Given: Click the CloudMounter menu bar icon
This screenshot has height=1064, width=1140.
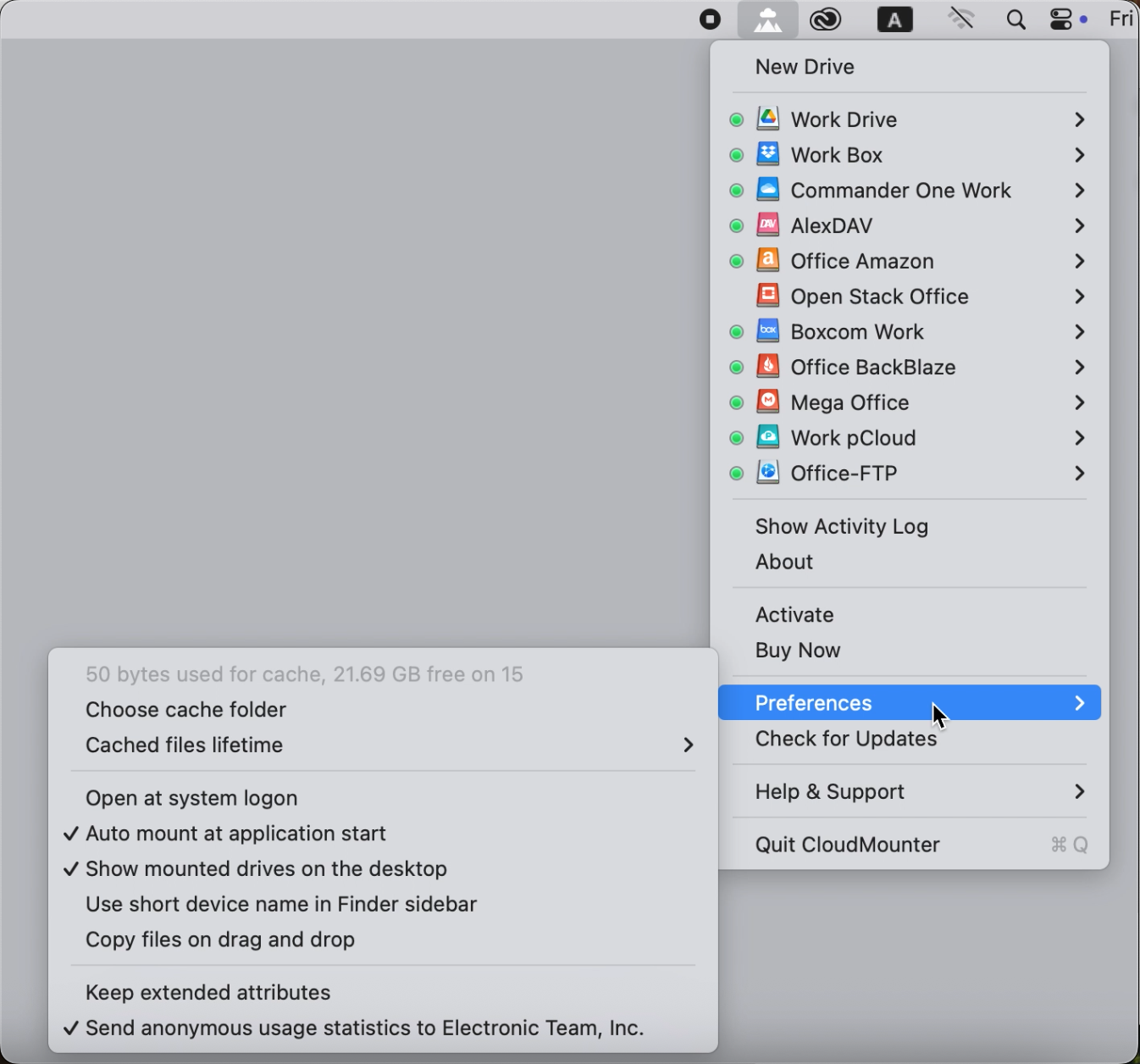Looking at the screenshot, I should 767,19.
